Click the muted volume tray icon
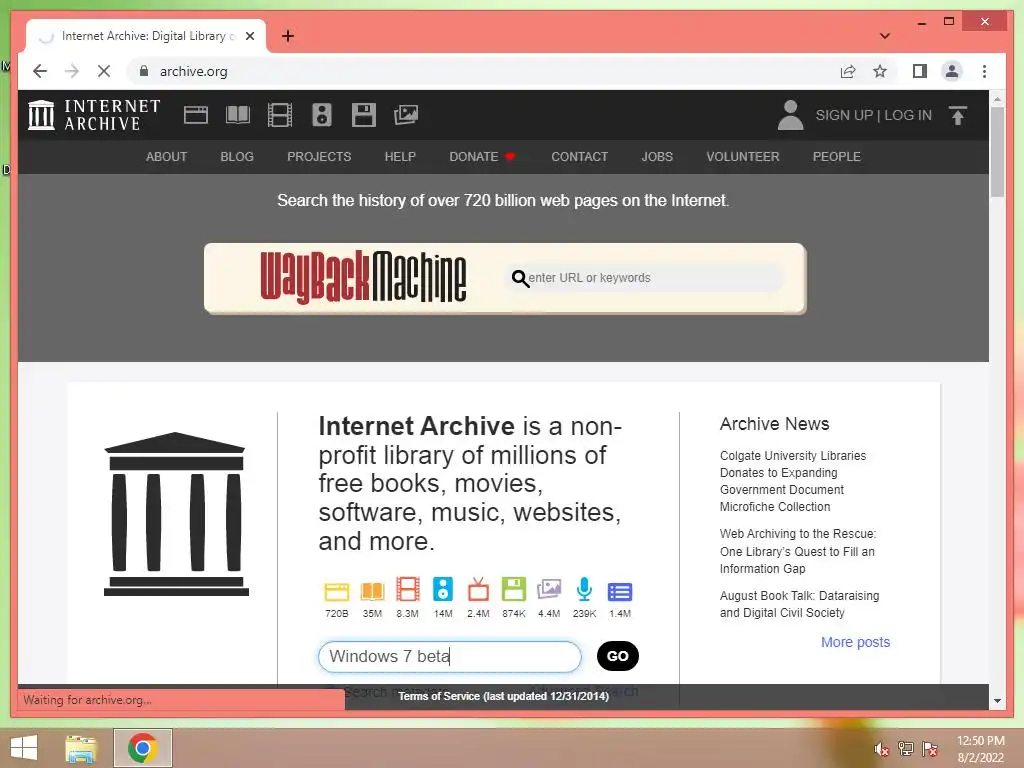This screenshot has width=1024, height=768. point(882,749)
